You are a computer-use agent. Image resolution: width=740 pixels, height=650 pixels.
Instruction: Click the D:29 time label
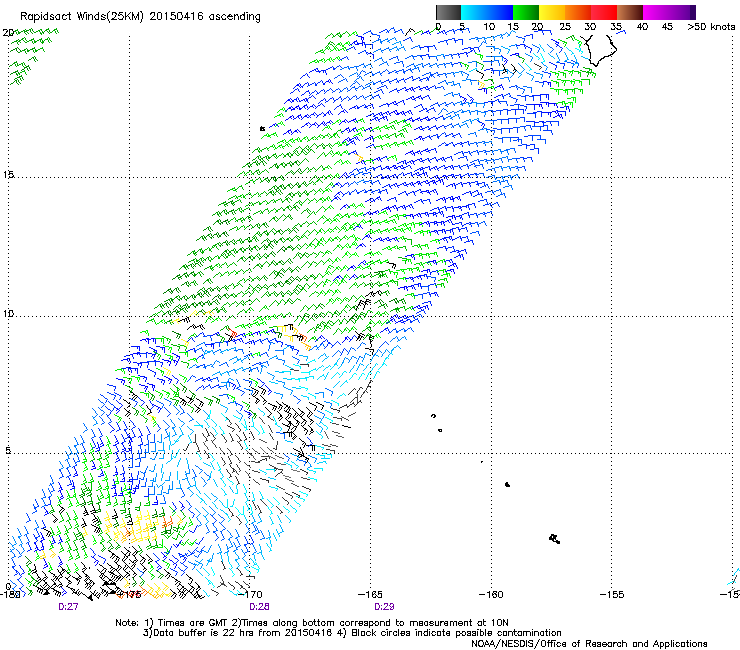tap(384, 607)
